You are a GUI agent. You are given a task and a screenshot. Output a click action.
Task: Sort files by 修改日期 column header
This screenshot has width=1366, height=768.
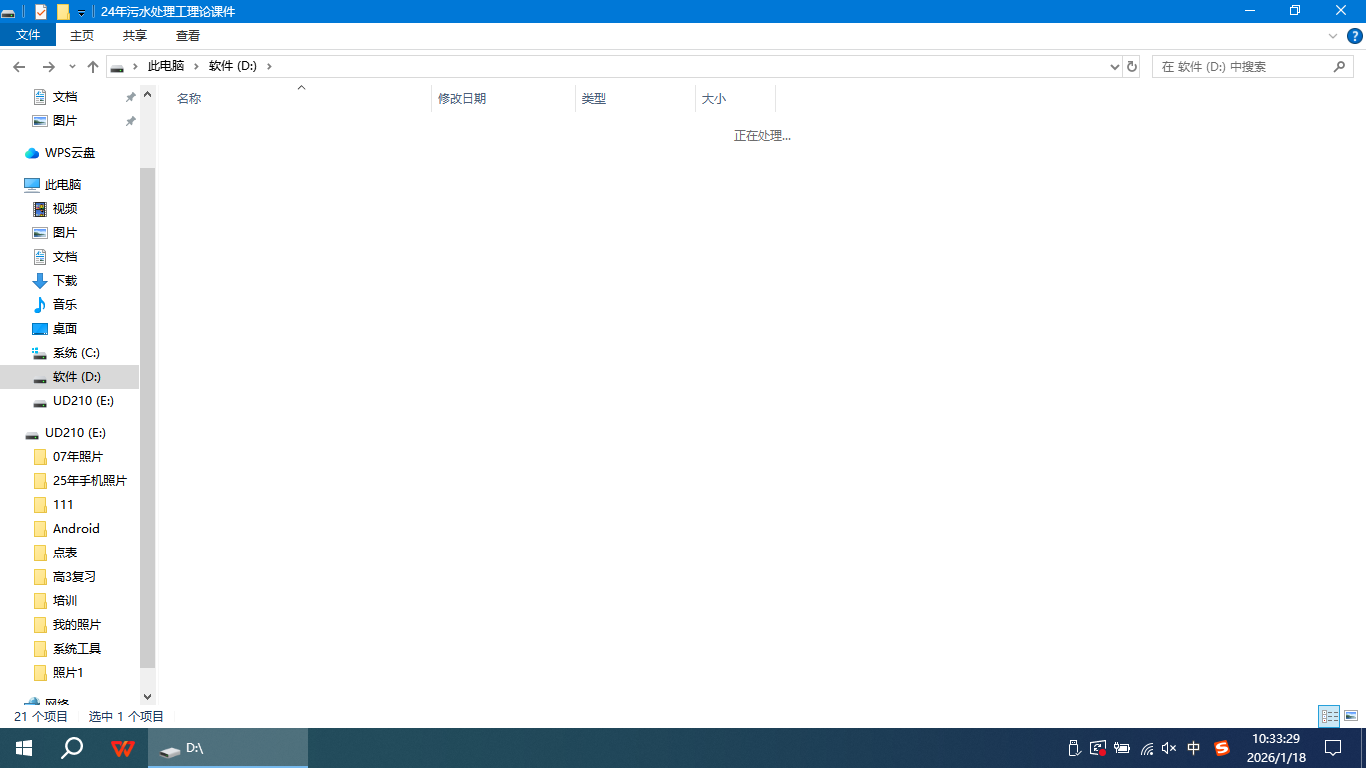(462, 99)
